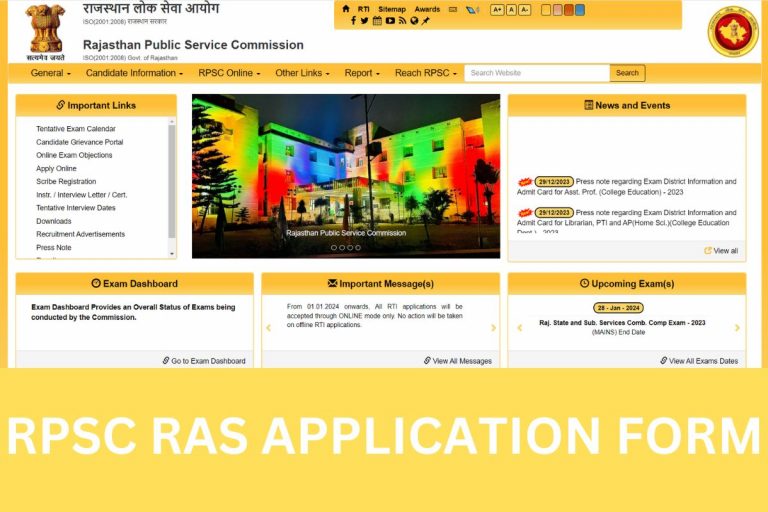The height and width of the screenshot is (512, 768).
Task: Increase font size with A+ button
Action: point(497,10)
